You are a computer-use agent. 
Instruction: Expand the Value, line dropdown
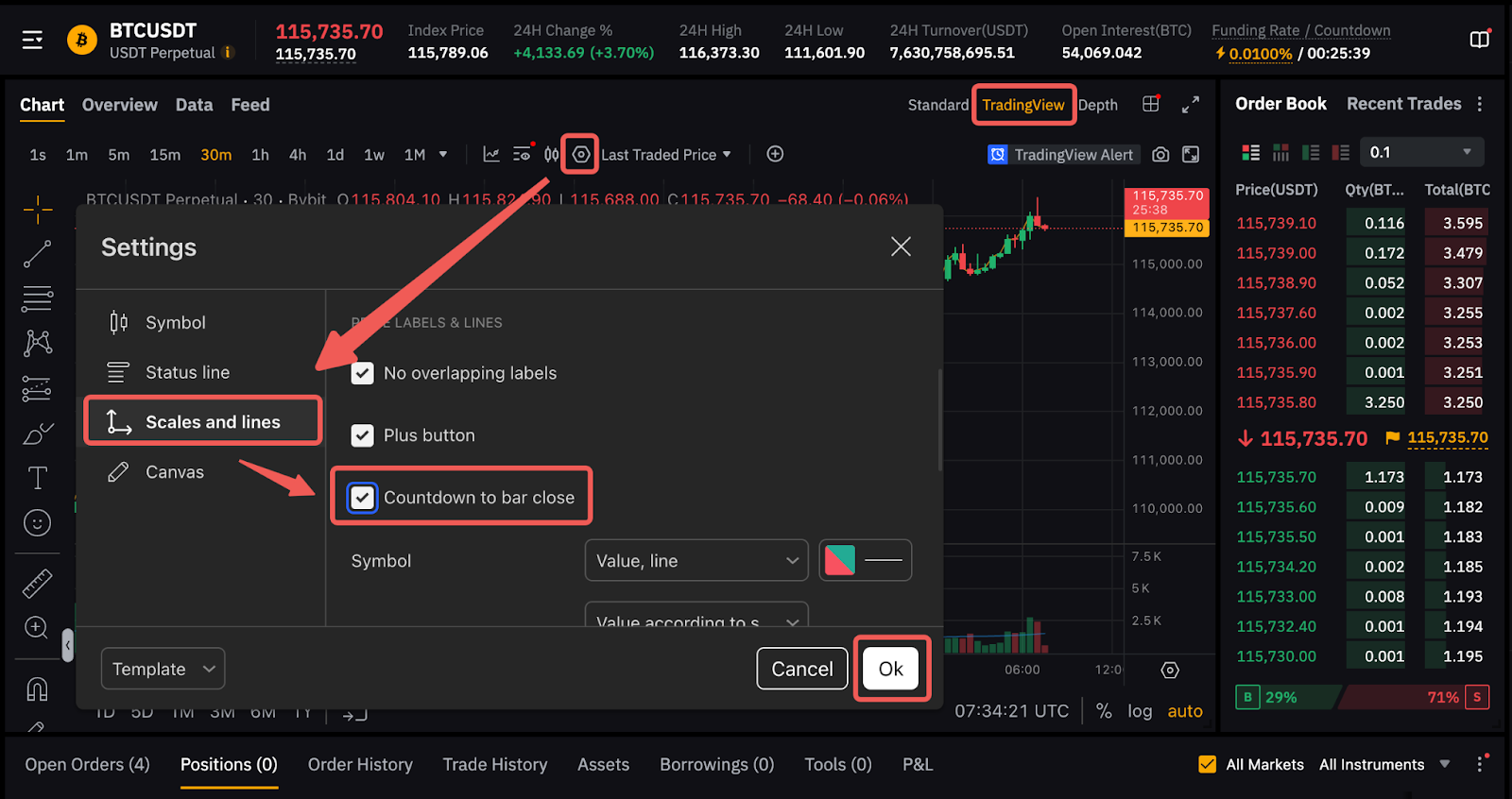click(x=696, y=561)
